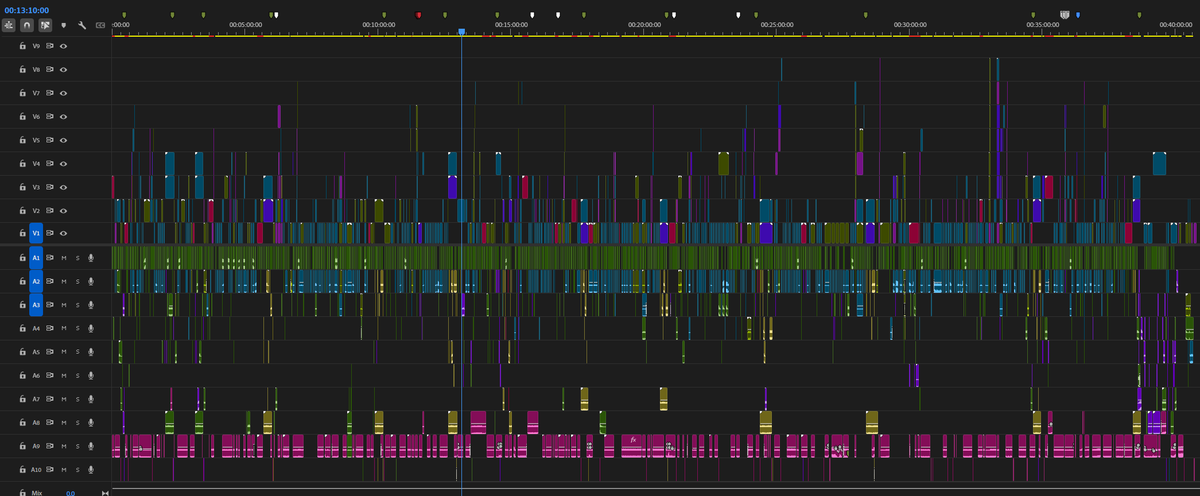Target track V2 label
This screenshot has height=496, width=1200.
(36, 211)
